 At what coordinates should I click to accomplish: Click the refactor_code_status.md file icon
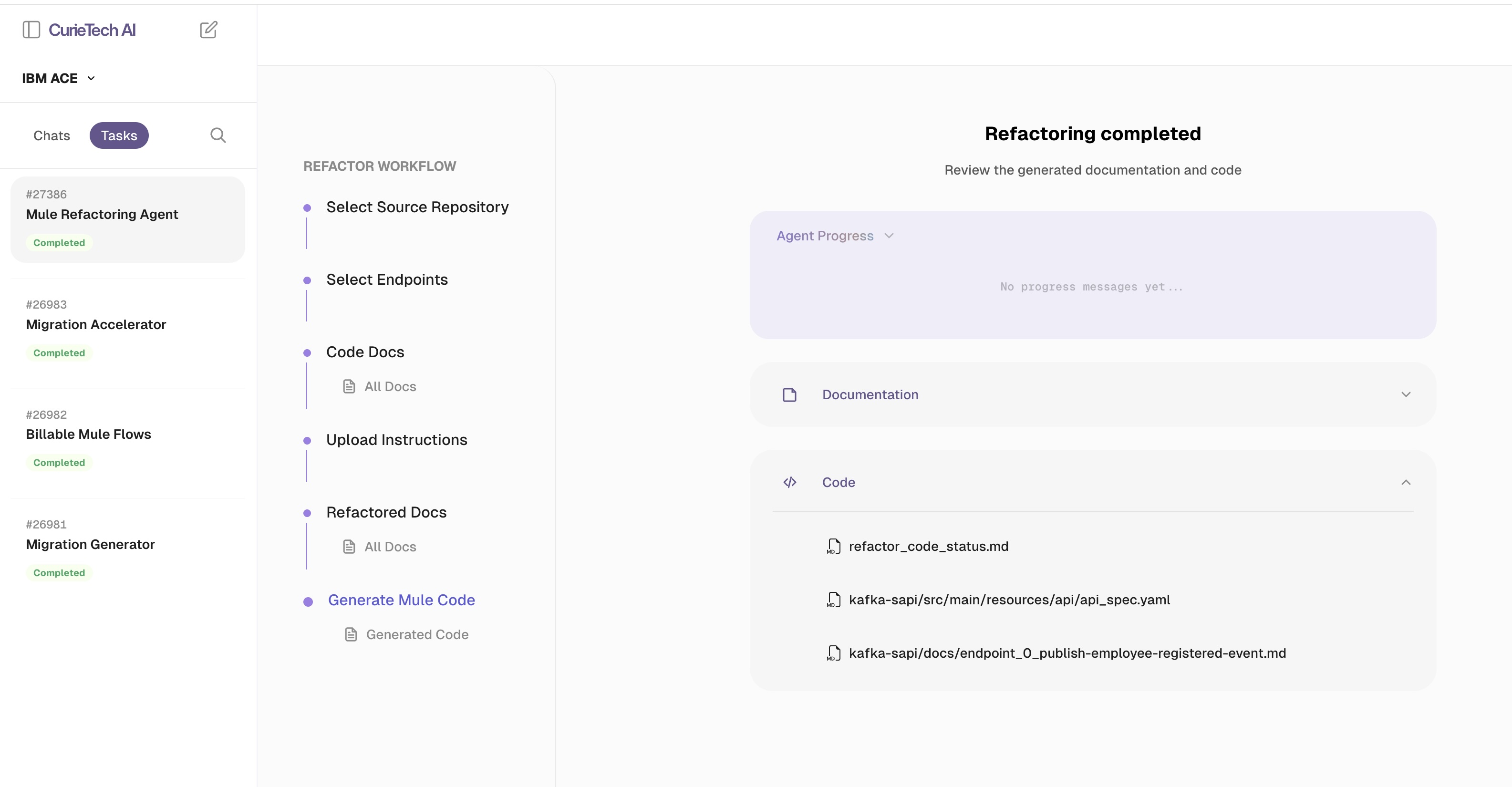(833, 547)
